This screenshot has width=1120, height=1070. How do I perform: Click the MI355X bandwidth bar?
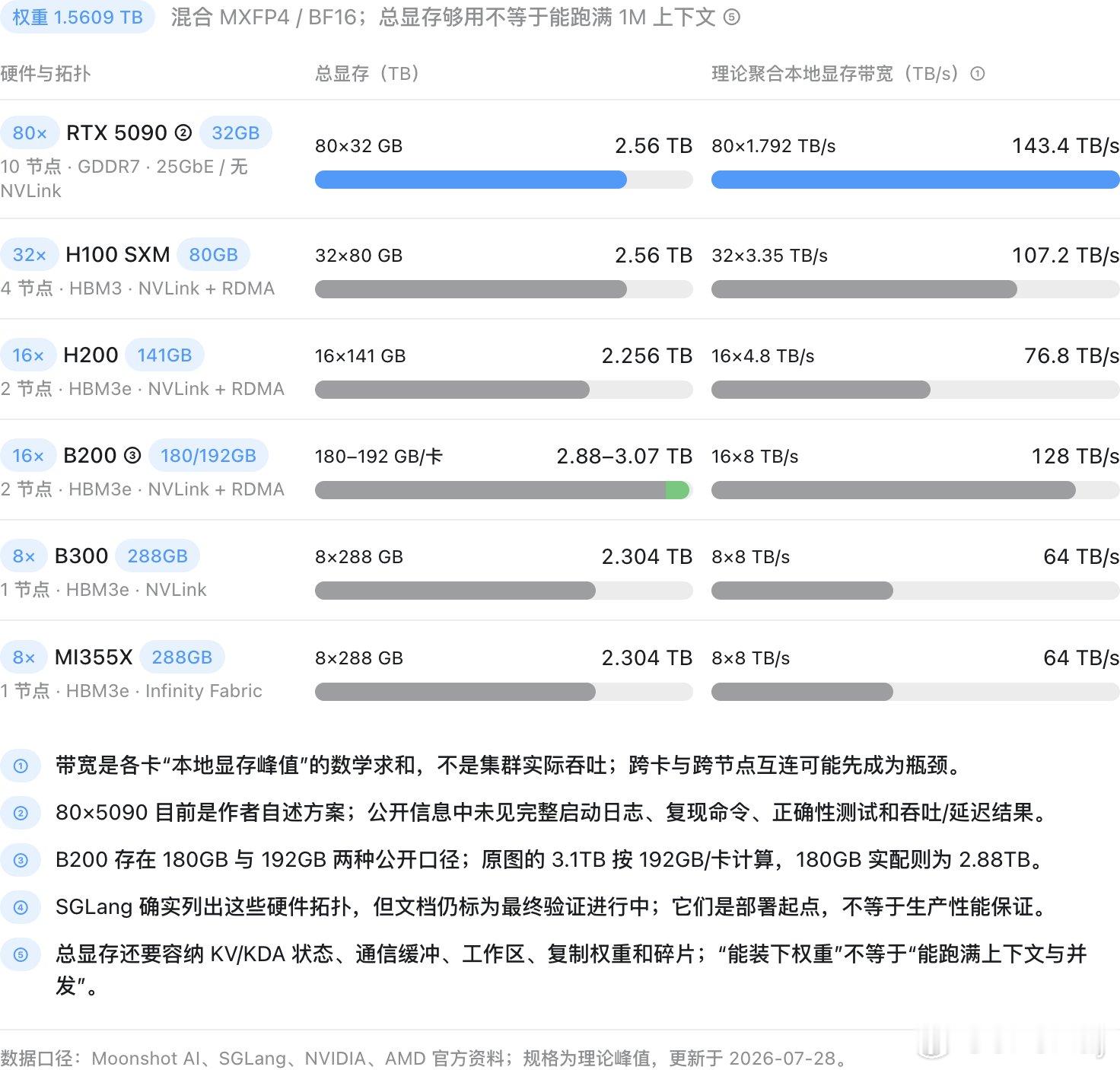click(x=802, y=692)
